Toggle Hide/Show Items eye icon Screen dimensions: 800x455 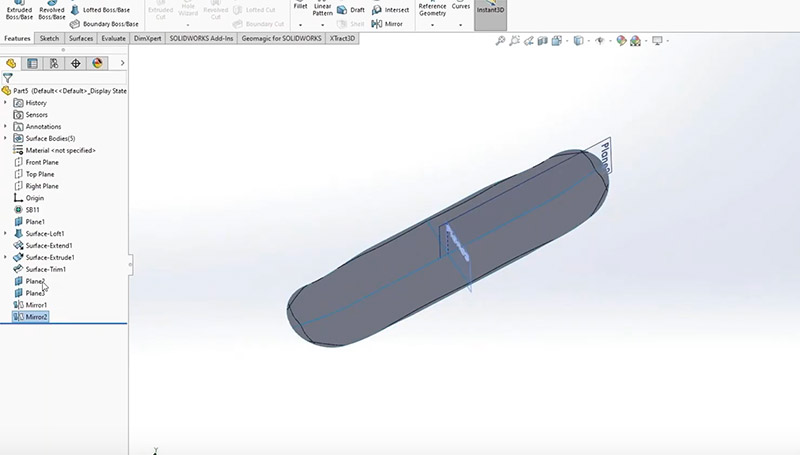599,41
